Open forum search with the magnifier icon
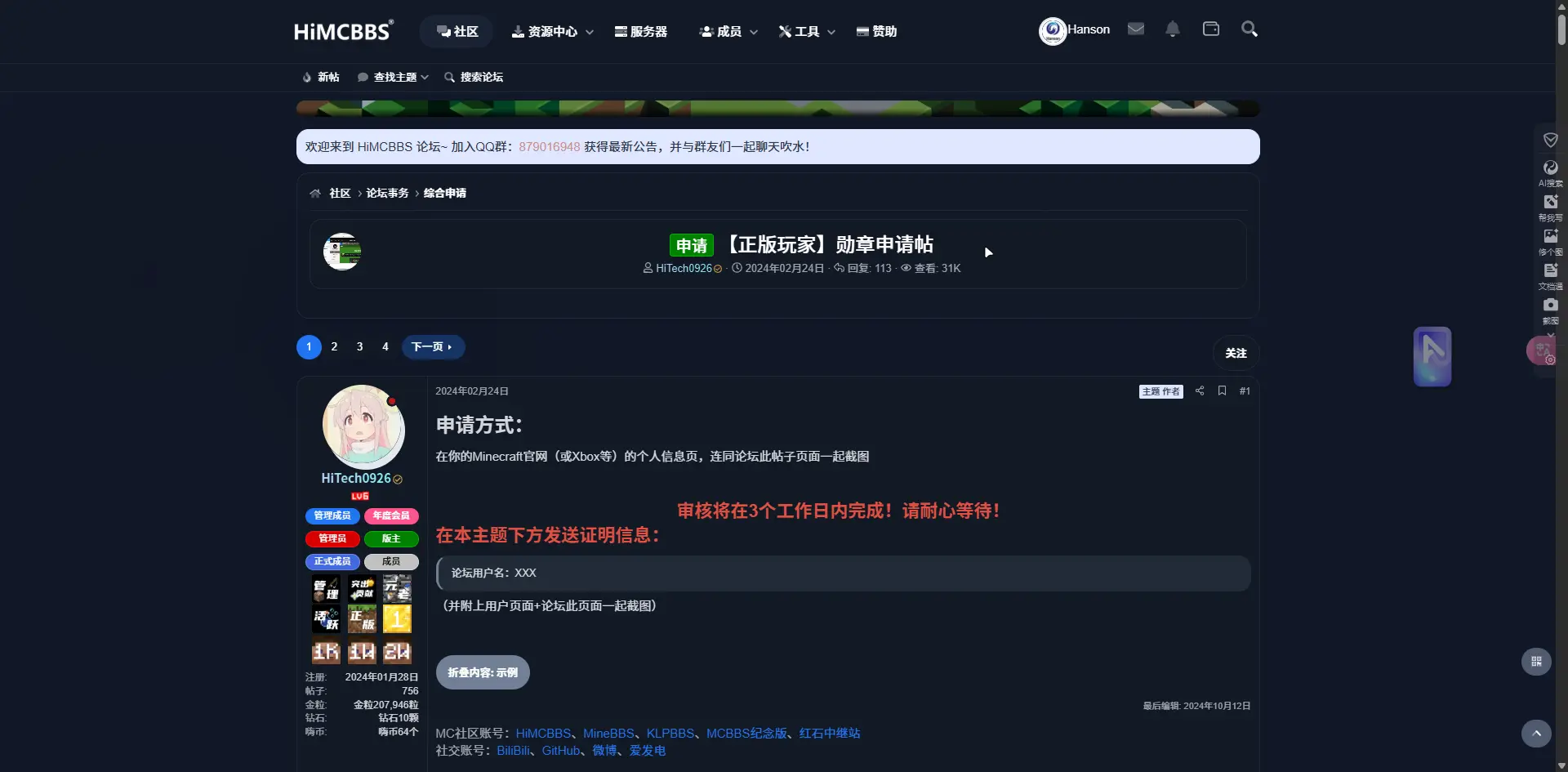This screenshot has height=772, width=1568. coord(1249,29)
